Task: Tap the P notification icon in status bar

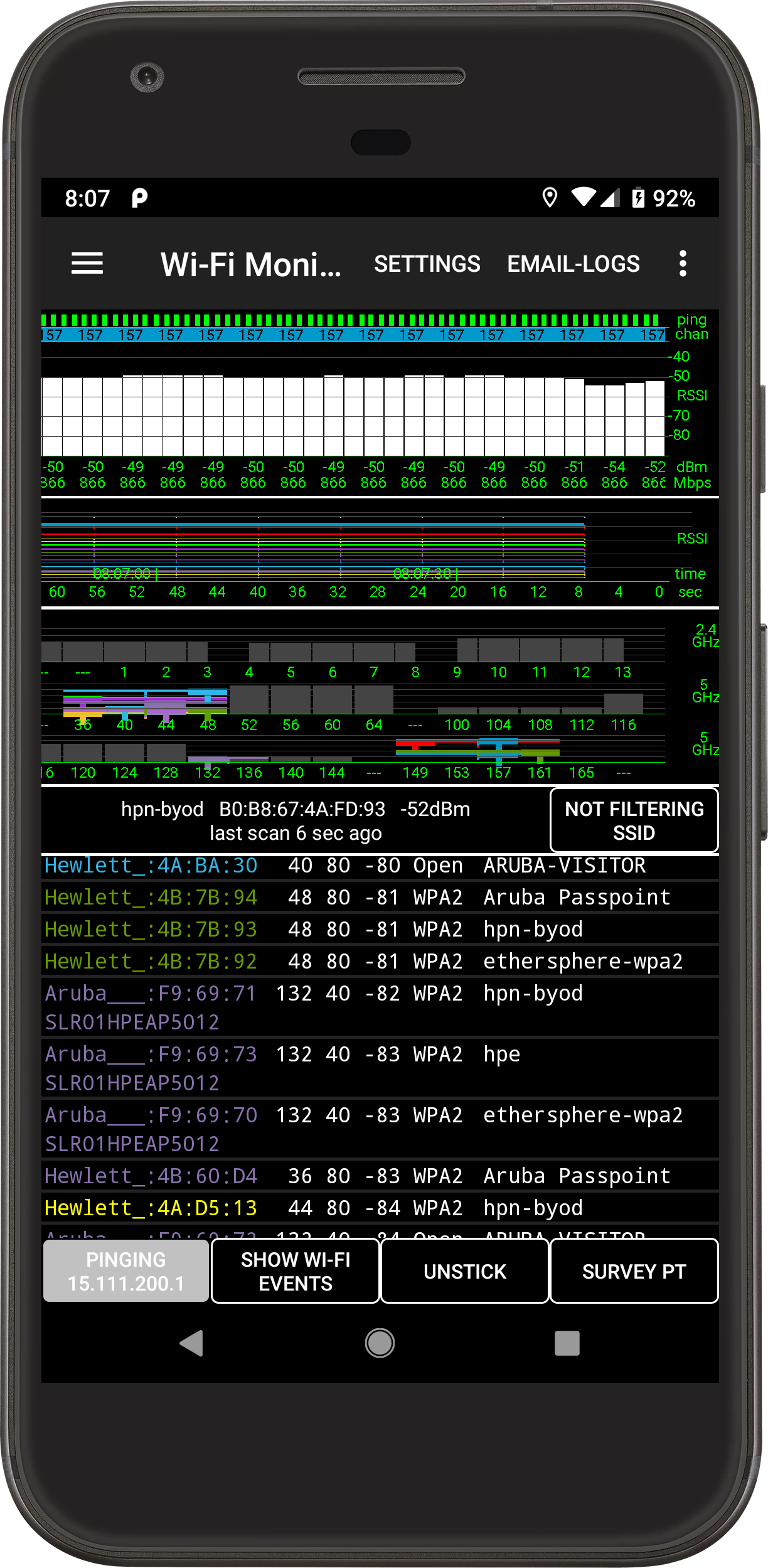Action: (x=139, y=198)
